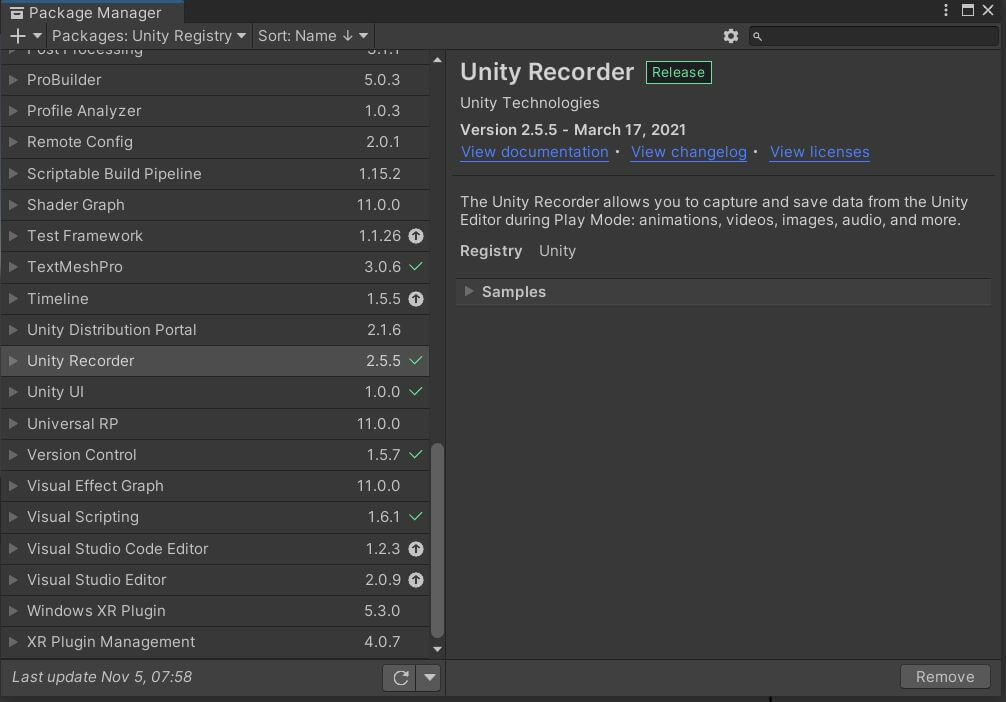Select the Visual Scripting package

pyautogui.click(x=215, y=517)
